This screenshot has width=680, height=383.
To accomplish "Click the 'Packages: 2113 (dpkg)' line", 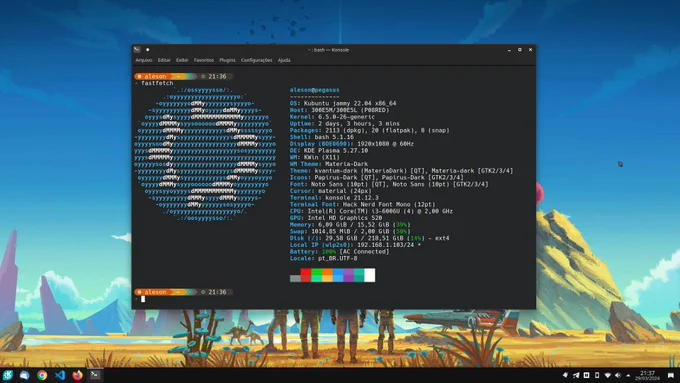I will pos(369,130).
